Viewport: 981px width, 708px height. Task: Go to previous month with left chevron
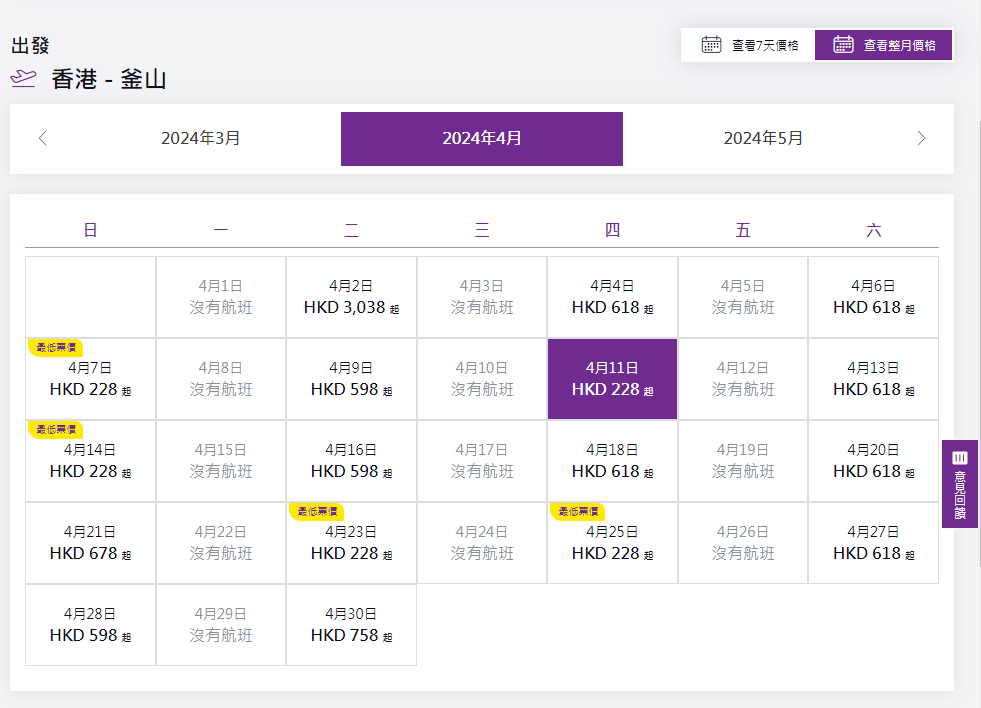[x=42, y=138]
